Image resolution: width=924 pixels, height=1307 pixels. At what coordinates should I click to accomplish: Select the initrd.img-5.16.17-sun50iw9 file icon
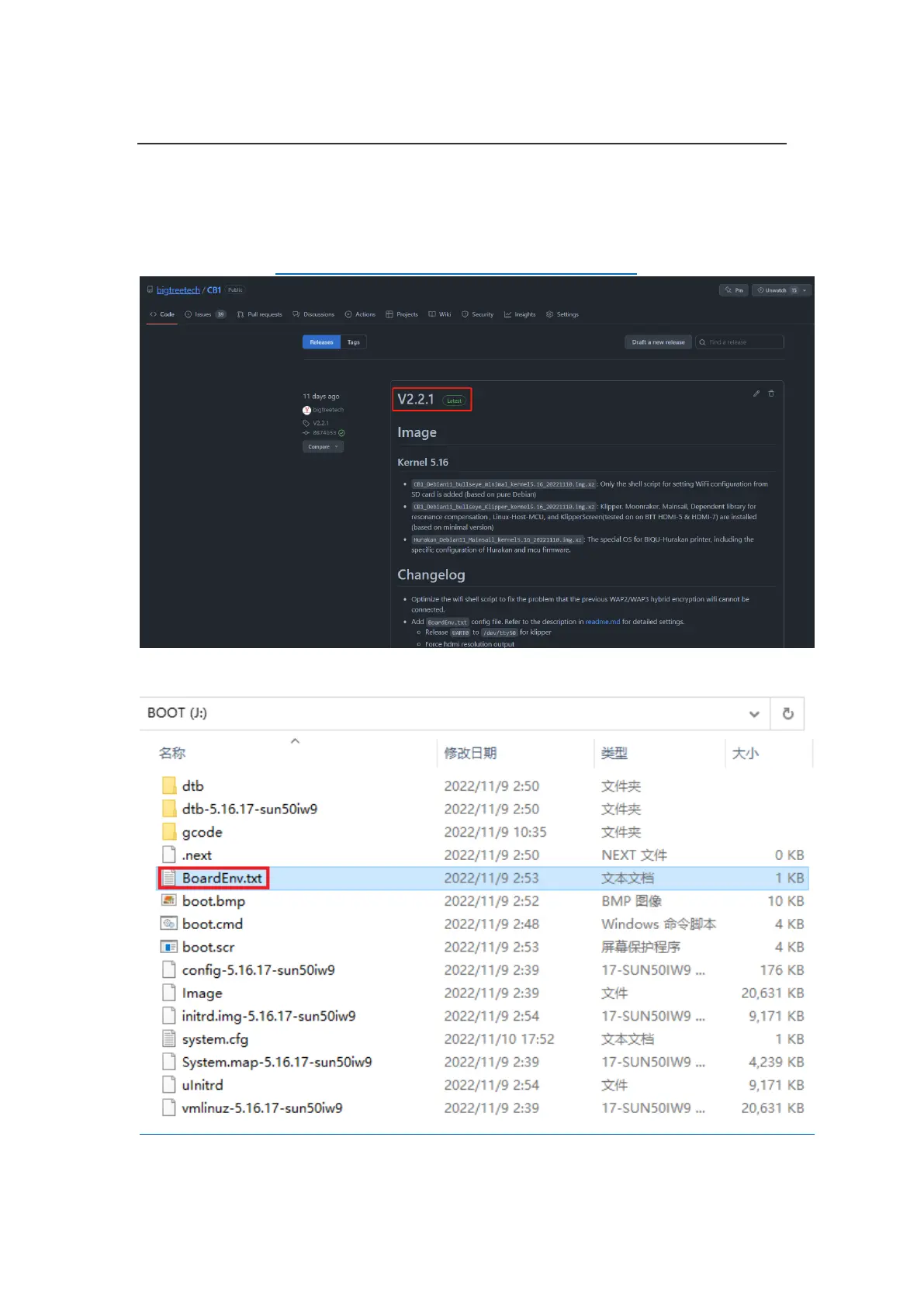pos(169,1016)
